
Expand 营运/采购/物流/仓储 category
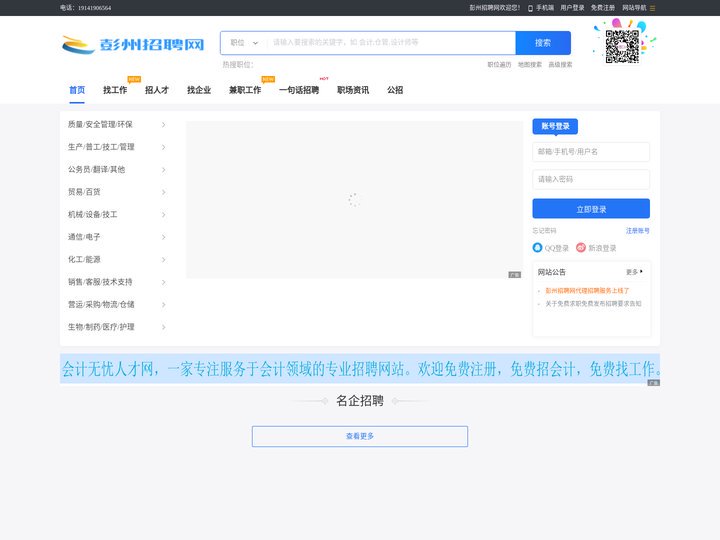(117, 304)
